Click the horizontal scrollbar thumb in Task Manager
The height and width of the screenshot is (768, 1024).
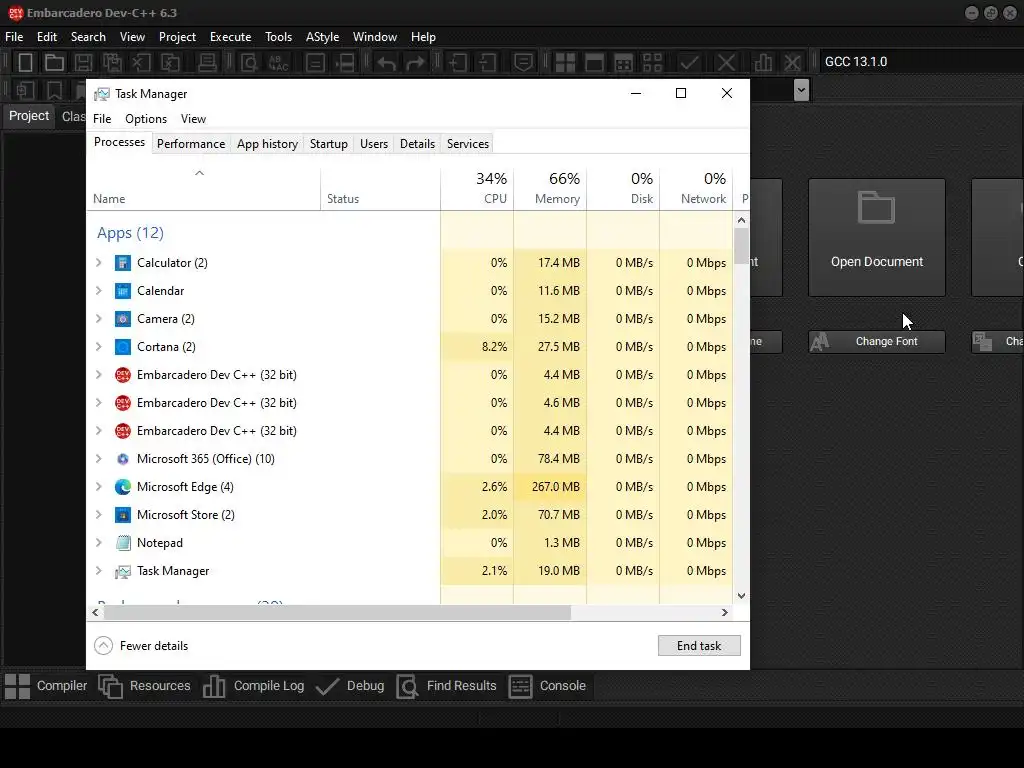337,613
